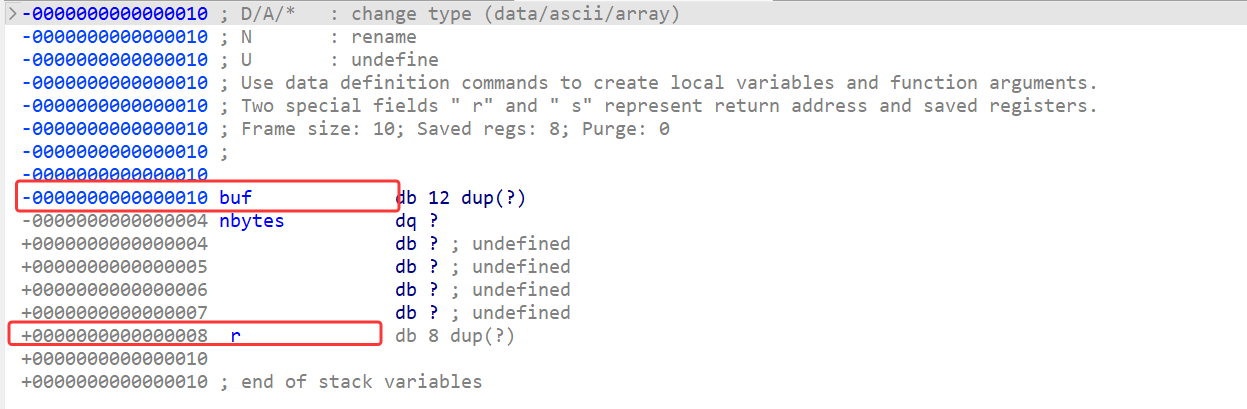Click offset -0000000000000004 beside nbytes

[115, 221]
